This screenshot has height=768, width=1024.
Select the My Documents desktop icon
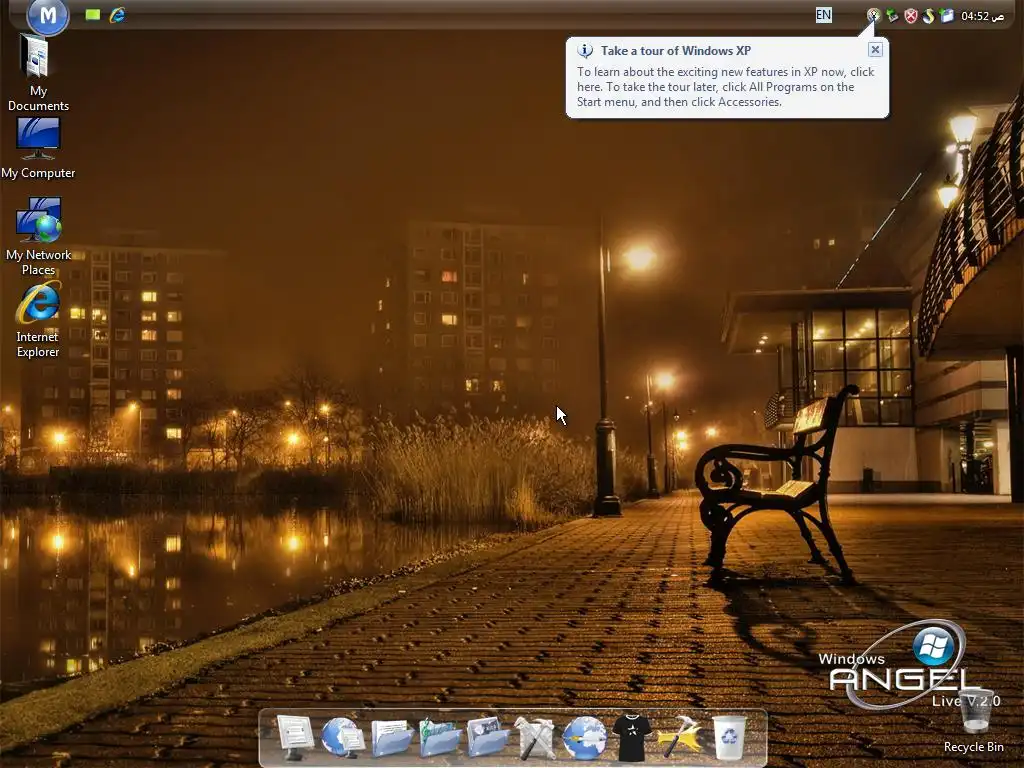click(38, 73)
